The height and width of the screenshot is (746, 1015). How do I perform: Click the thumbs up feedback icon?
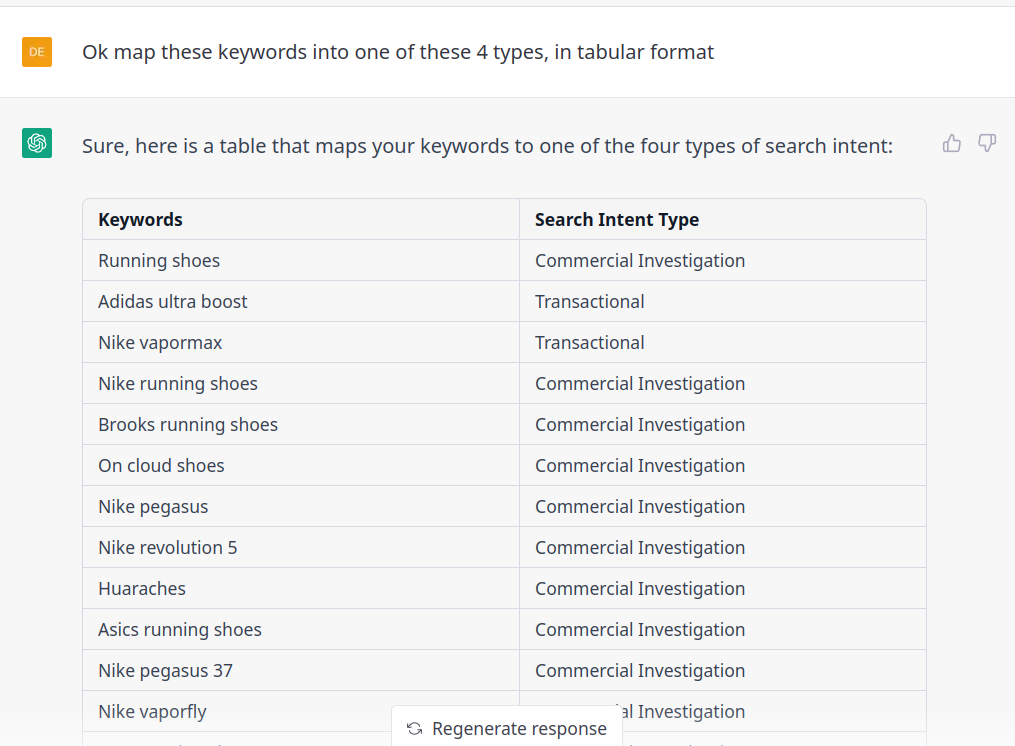click(952, 144)
